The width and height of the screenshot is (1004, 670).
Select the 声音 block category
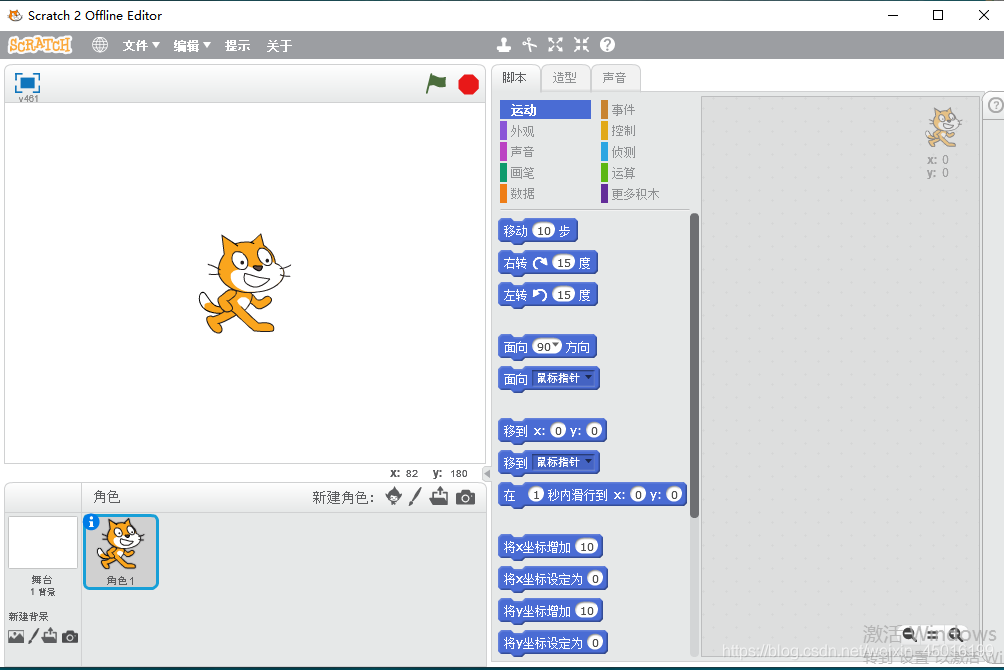546,152
